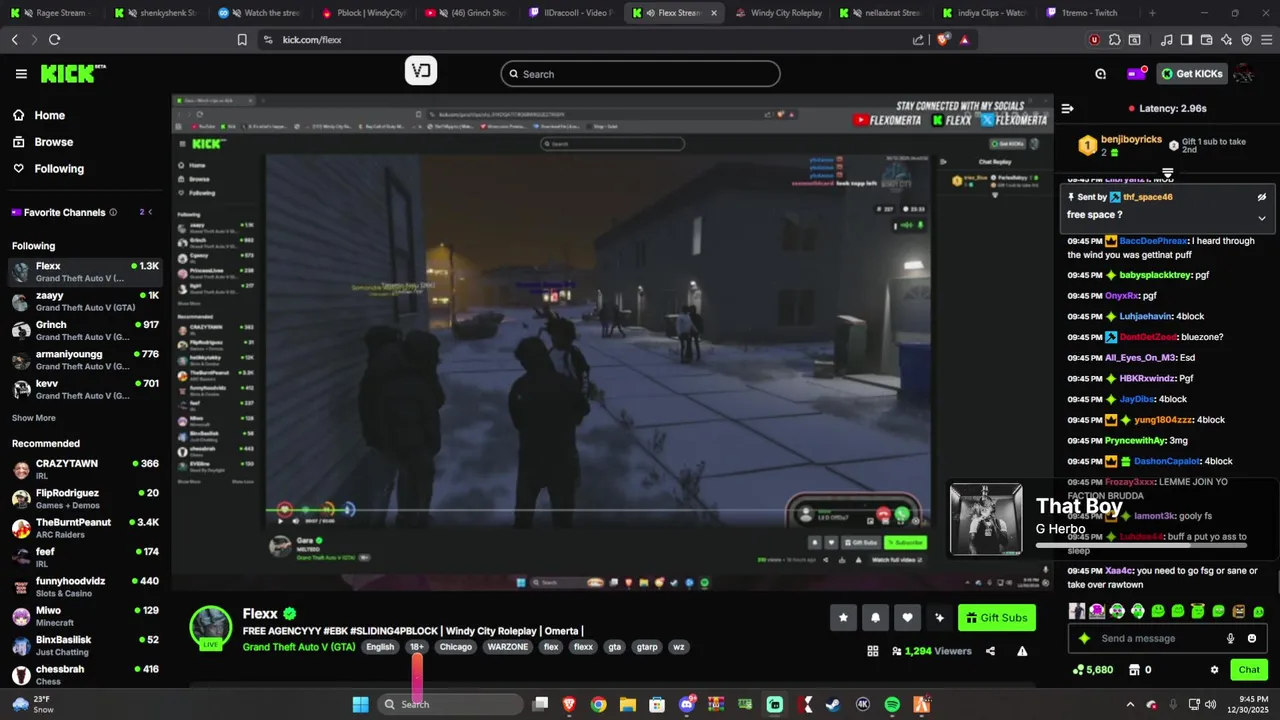Open zaayy channel from Following list
Viewport: 1280px width, 720px height.
[x=85, y=301]
